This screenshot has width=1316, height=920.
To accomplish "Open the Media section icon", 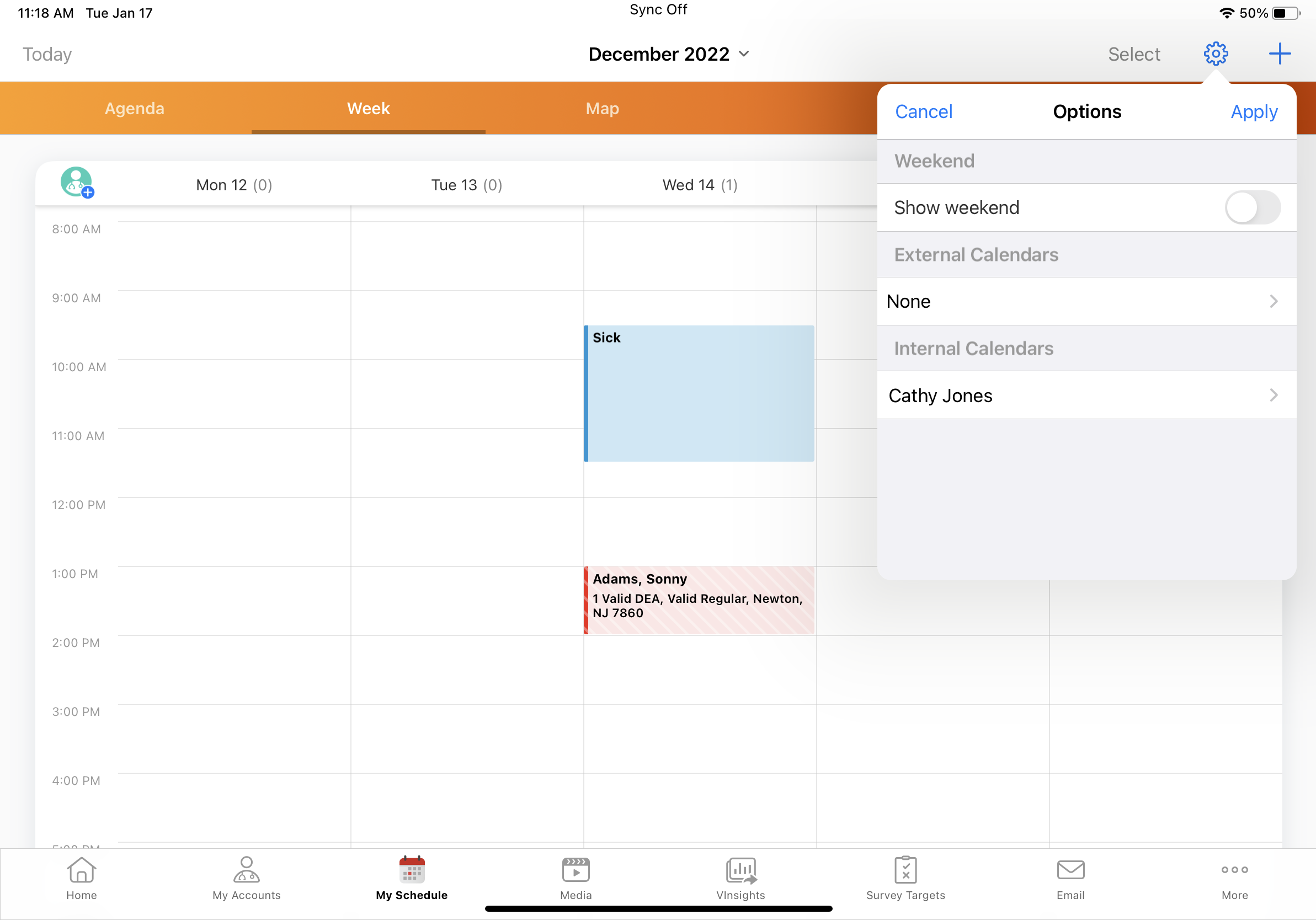I will click(576, 878).
